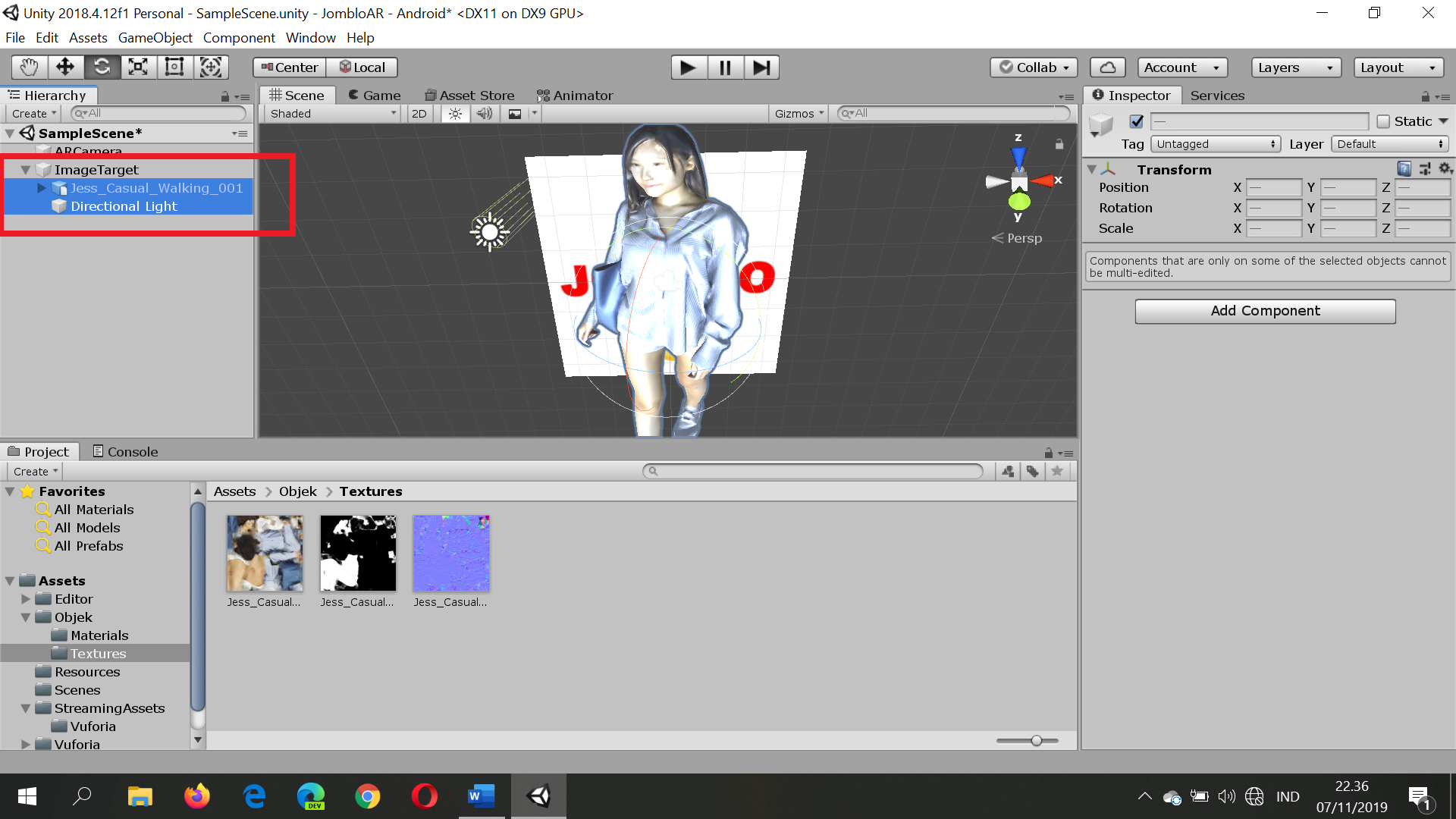The width and height of the screenshot is (1456, 819).
Task: Click the Add Component button
Action: pyautogui.click(x=1265, y=311)
